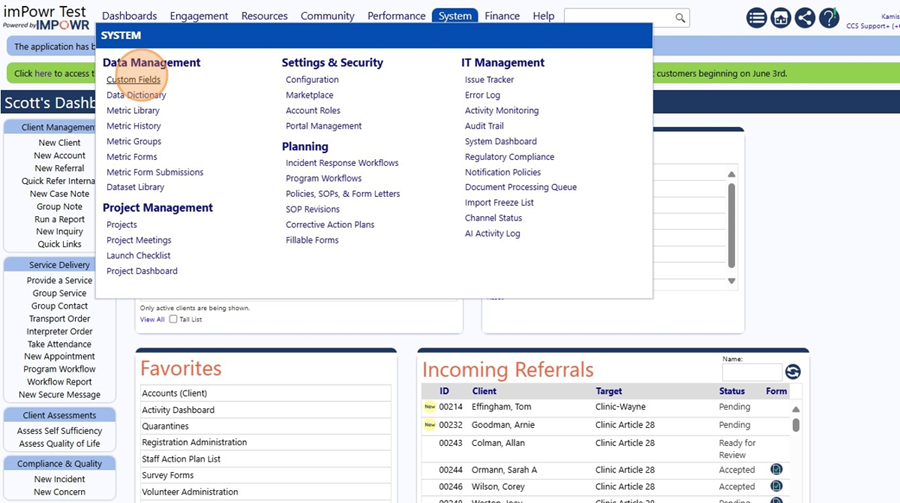Click Take Attendance sidebar link
This screenshot has height=503, width=900.
click(x=60, y=345)
